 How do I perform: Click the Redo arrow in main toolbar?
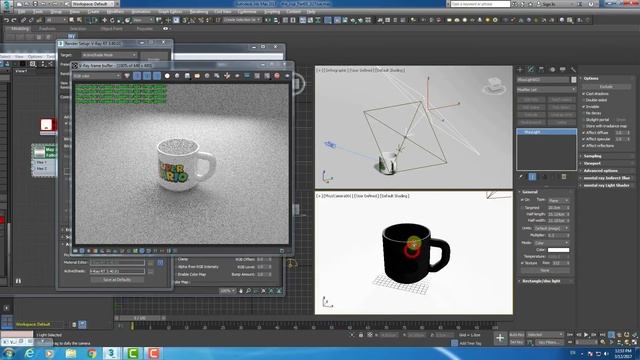click(14, 20)
